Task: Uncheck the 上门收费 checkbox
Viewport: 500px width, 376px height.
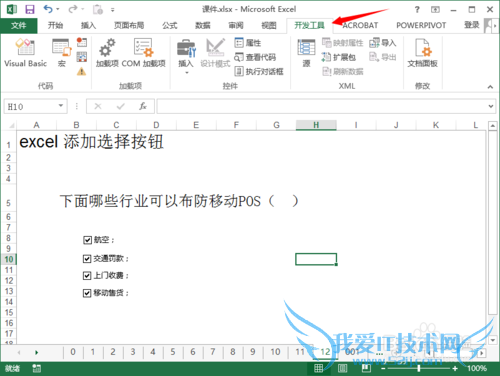Action: click(87, 275)
